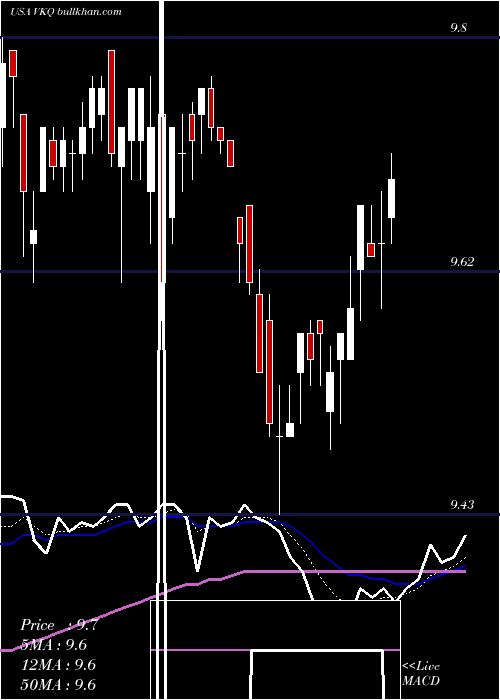Click the Price : 9.7 readout
Screen dimensions: 500x700
pyautogui.click(x=59, y=625)
